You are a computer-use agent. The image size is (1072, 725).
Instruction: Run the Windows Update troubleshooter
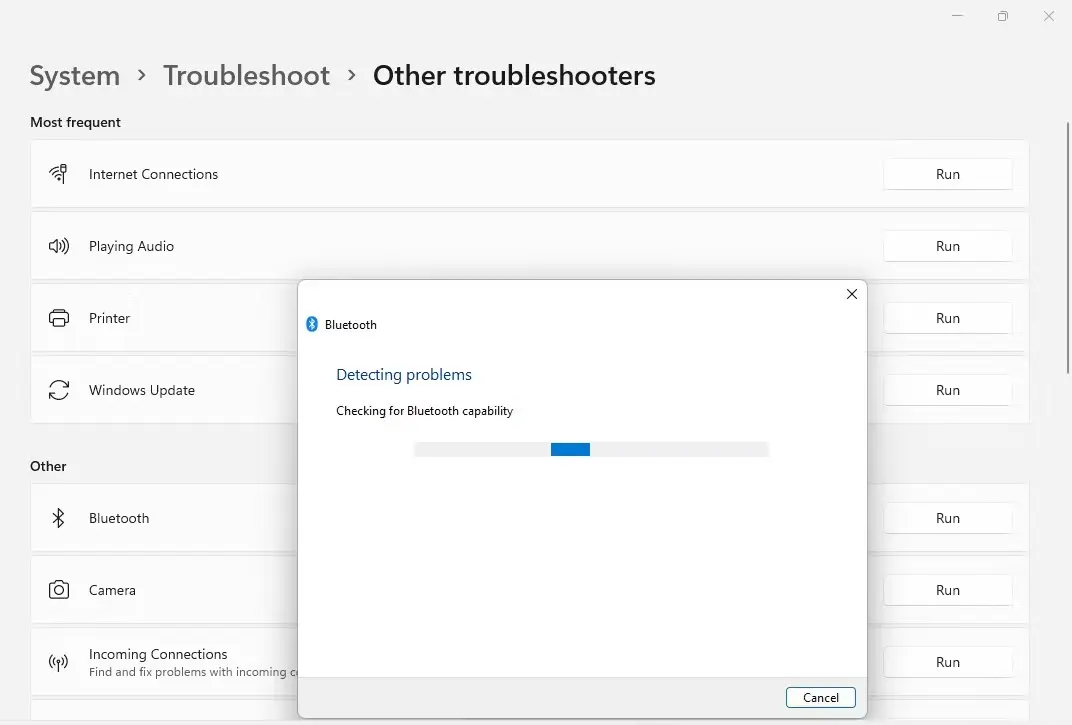tap(948, 390)
